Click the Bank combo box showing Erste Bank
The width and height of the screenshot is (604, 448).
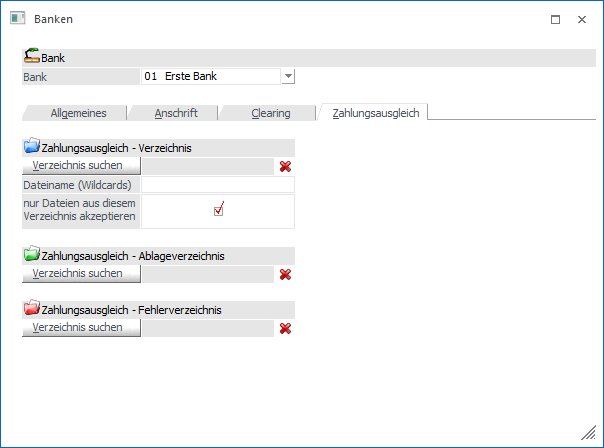(x=210, y=76)
